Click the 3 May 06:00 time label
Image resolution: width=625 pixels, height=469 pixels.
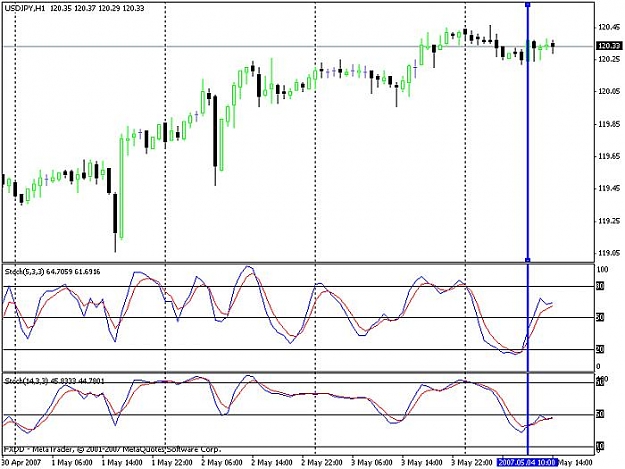[372, 463]
